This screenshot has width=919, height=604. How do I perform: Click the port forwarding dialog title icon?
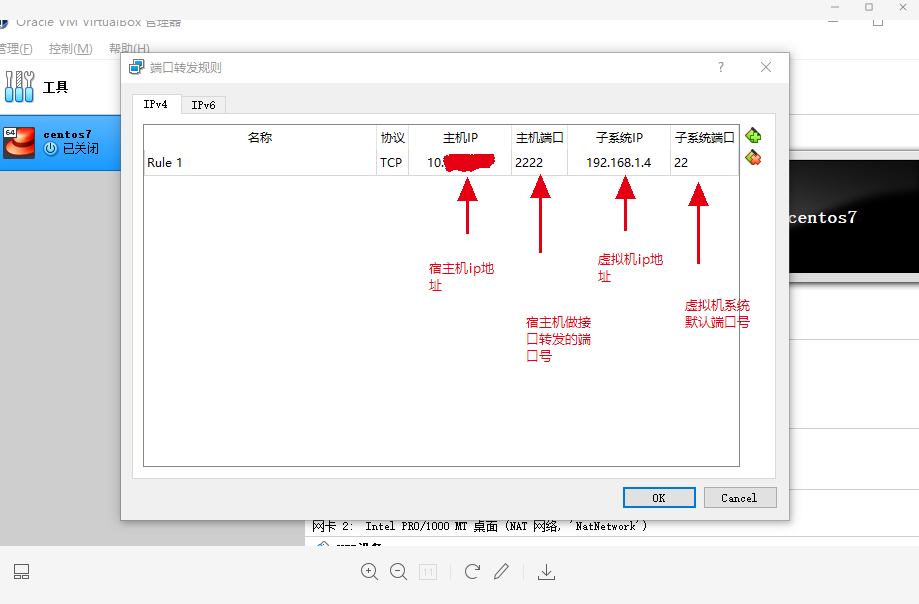135,66
